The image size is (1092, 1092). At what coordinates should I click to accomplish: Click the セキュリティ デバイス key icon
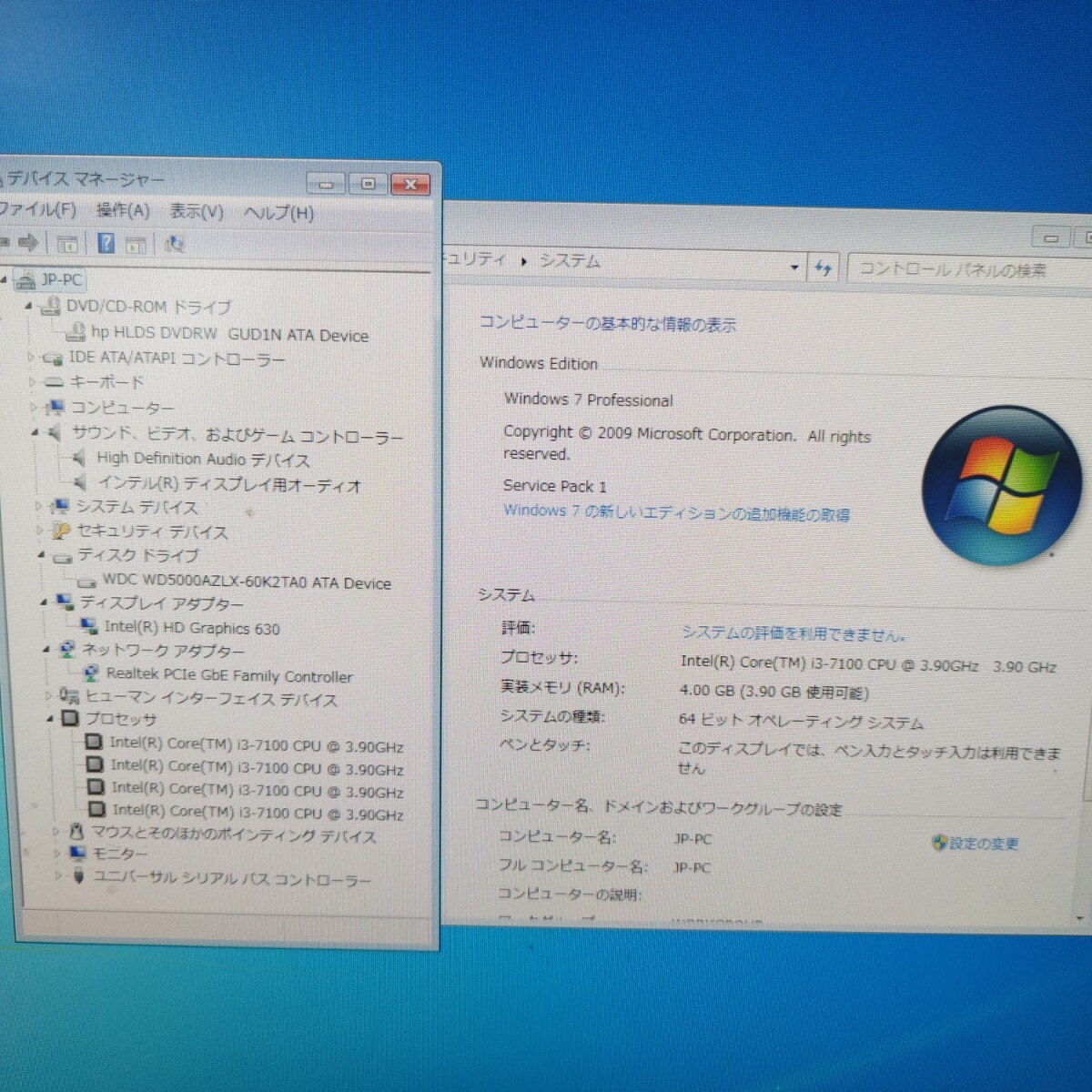click(62, 531)
